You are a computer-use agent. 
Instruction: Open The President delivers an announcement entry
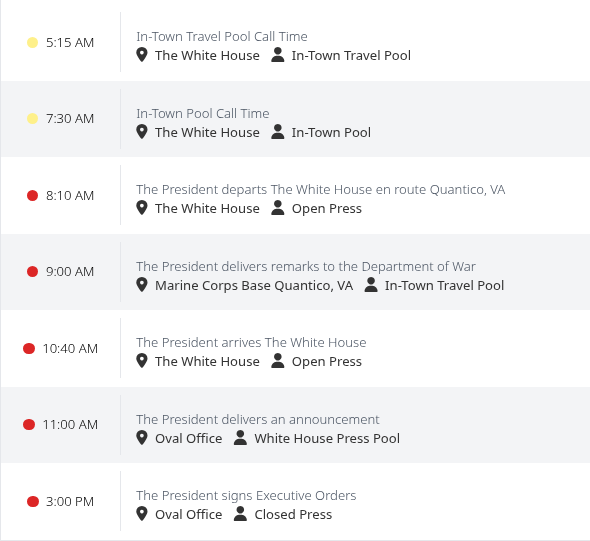(258, 419)
